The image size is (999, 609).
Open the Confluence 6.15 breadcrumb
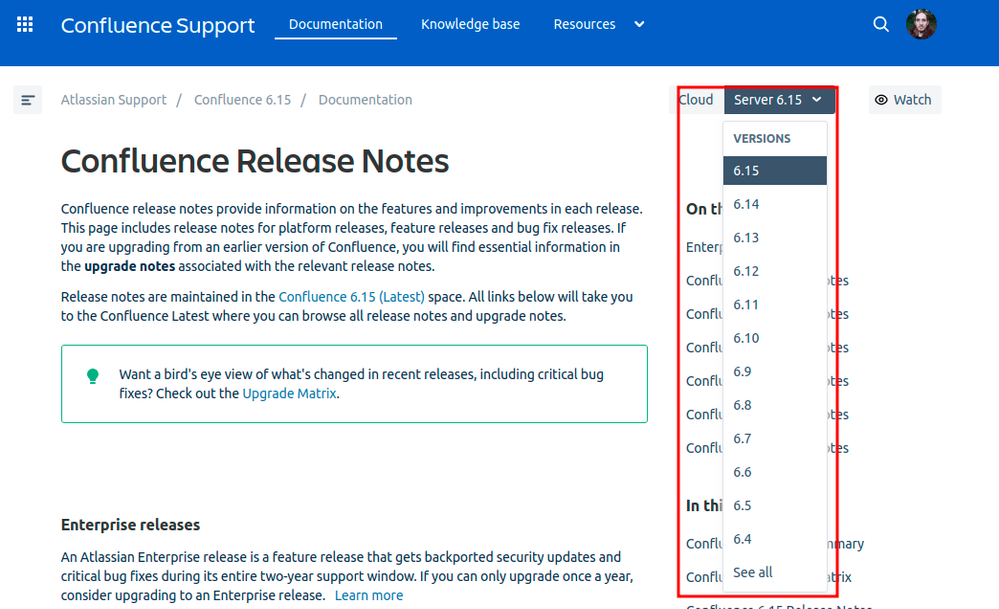click(x=242, y=100)
